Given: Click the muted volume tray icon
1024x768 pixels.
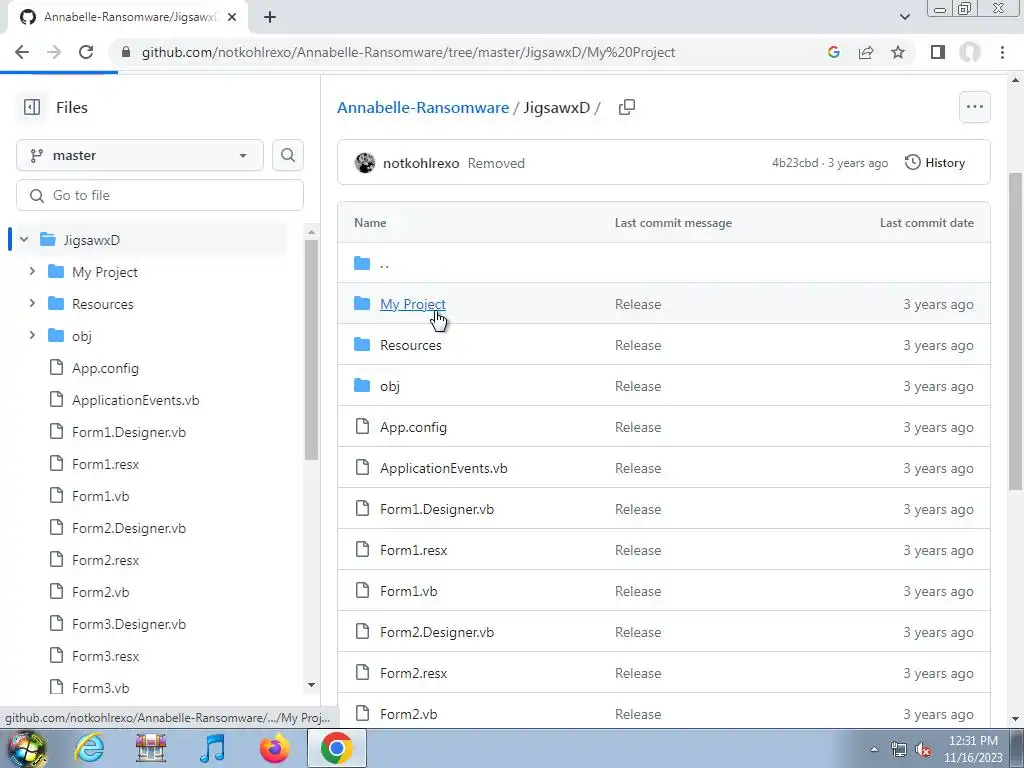Looking at the screenshot, I should 923,750.
